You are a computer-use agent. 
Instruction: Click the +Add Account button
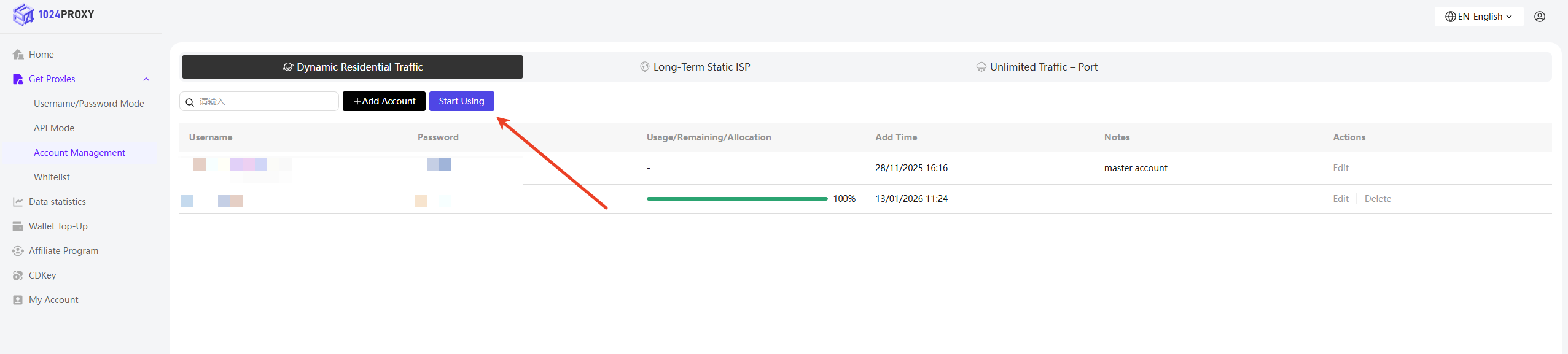pyautogui.click(x=384, y=101)
